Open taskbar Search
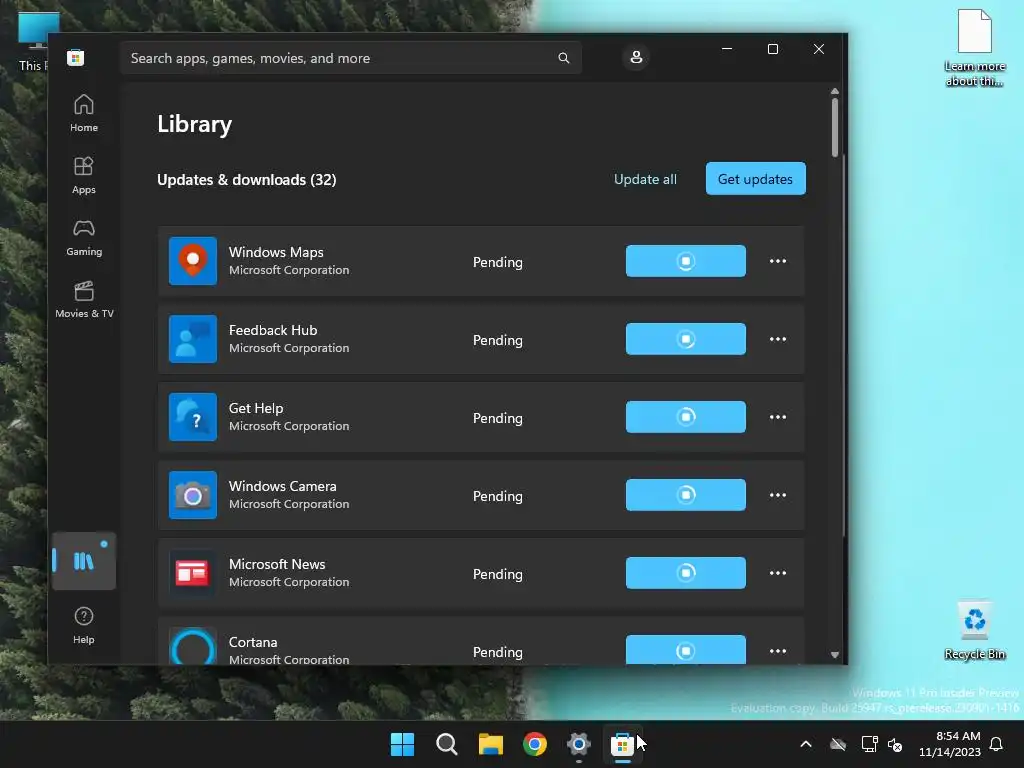The height and width of the screenshot is (768, 1024). tap(447, 744)
